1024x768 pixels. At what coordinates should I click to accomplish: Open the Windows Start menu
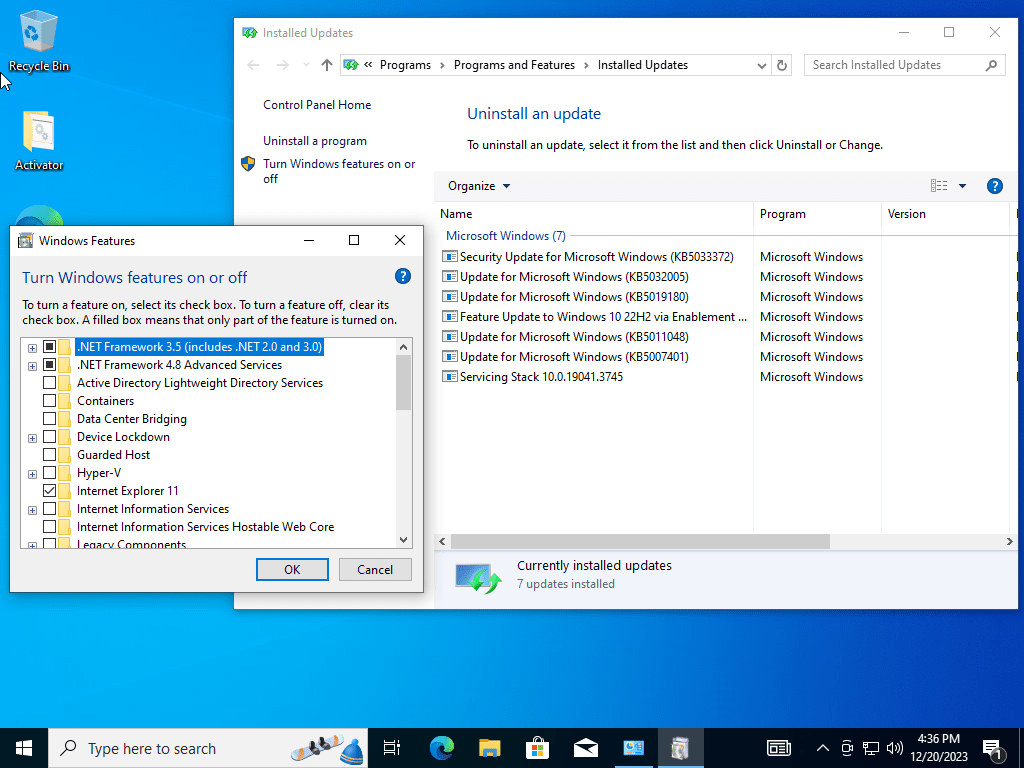[24, 748]
